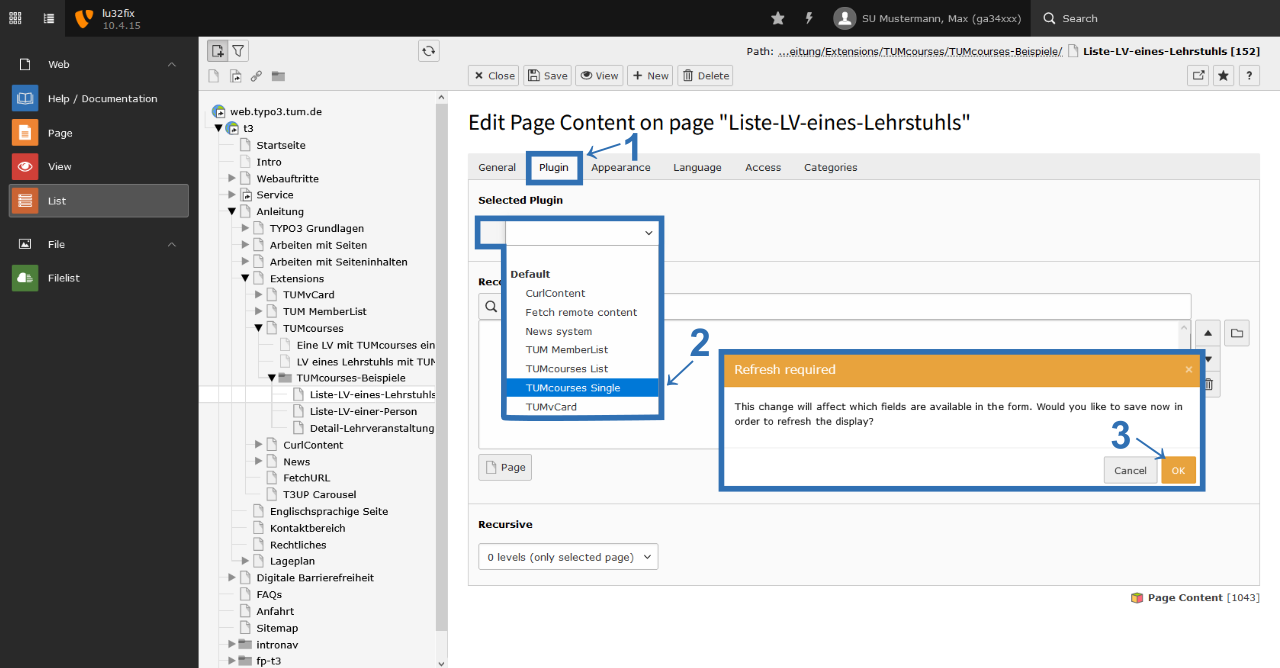The width and height of the screenshot is (1280, 668).
Task: Choose News system plugin option
Action: [582, 331]
